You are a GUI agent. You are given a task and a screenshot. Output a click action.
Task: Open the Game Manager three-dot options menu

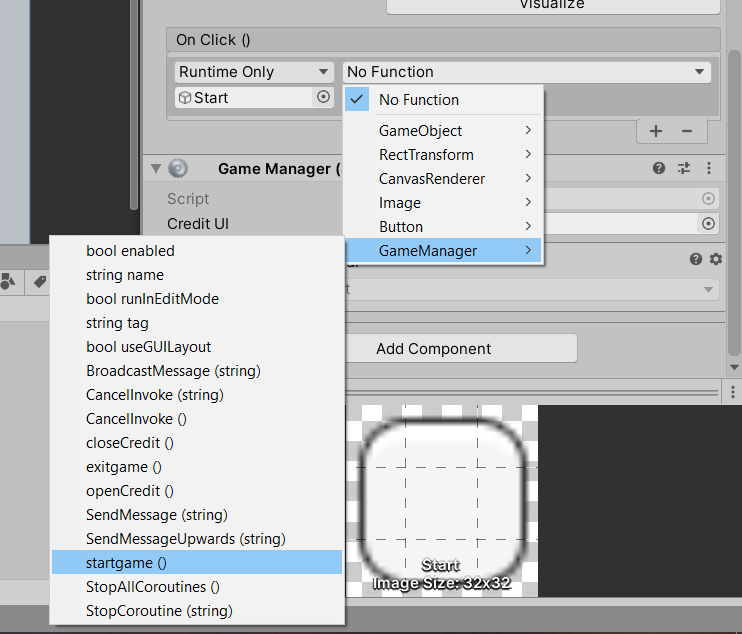click(x=709, y=169)
